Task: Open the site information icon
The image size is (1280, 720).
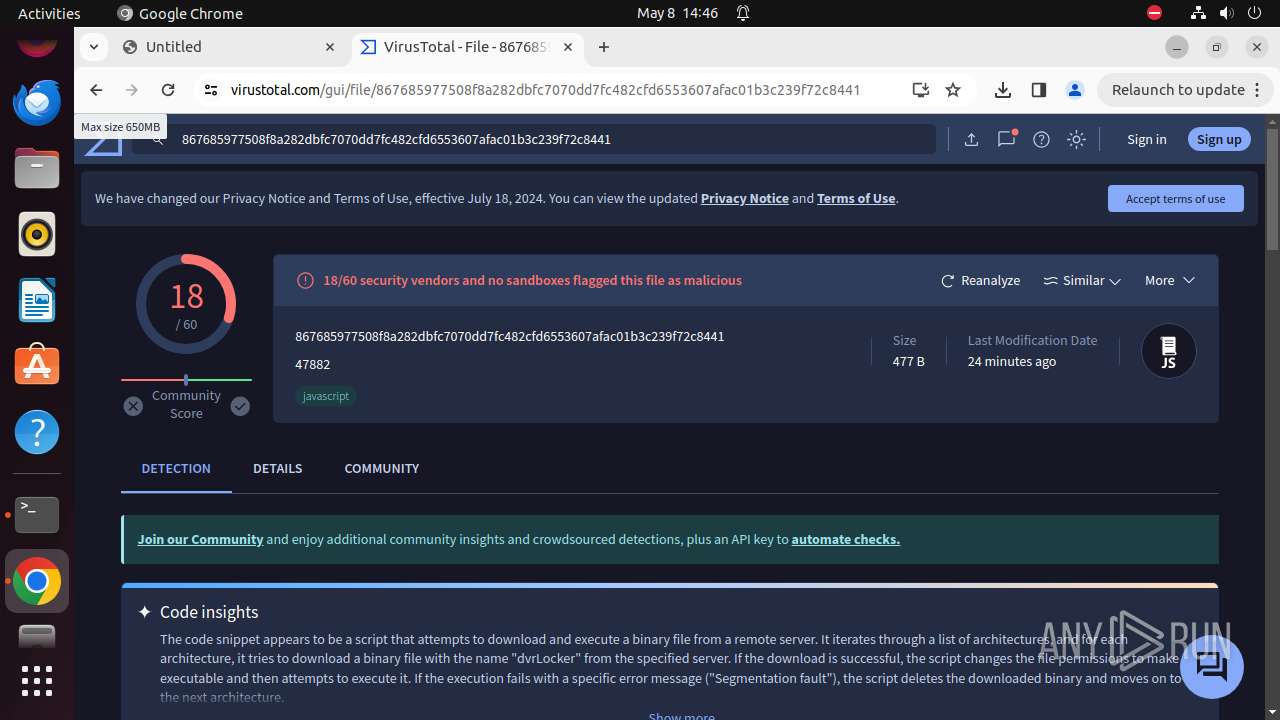Action: (210, 90)
